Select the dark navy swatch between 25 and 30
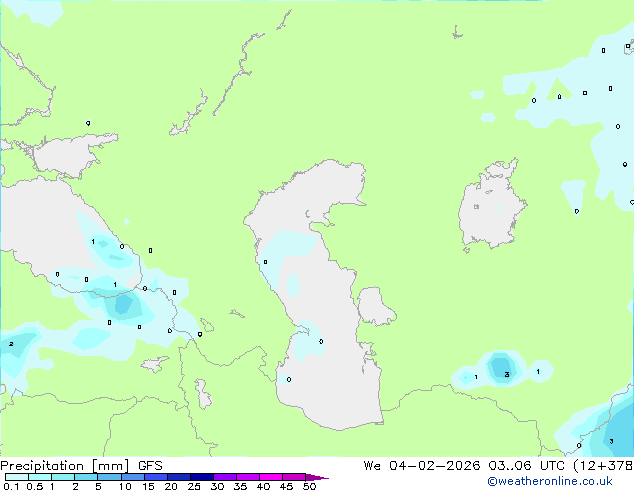Screen dimensions: 634x490 (202, 477)
